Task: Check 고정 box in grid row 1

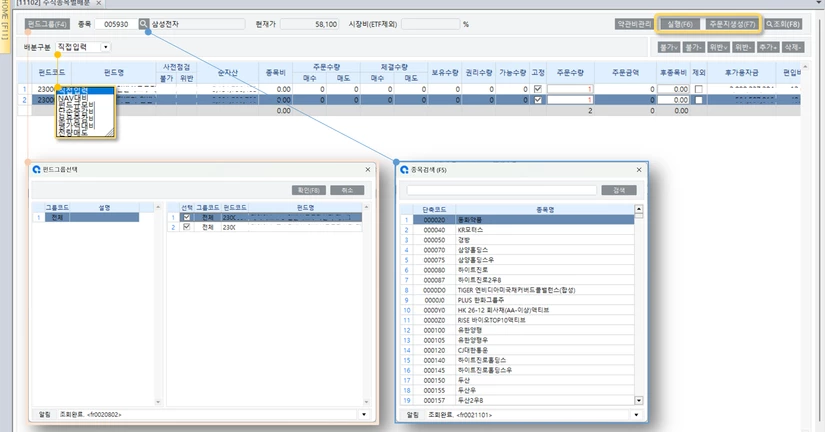Action: click(538, 89)
